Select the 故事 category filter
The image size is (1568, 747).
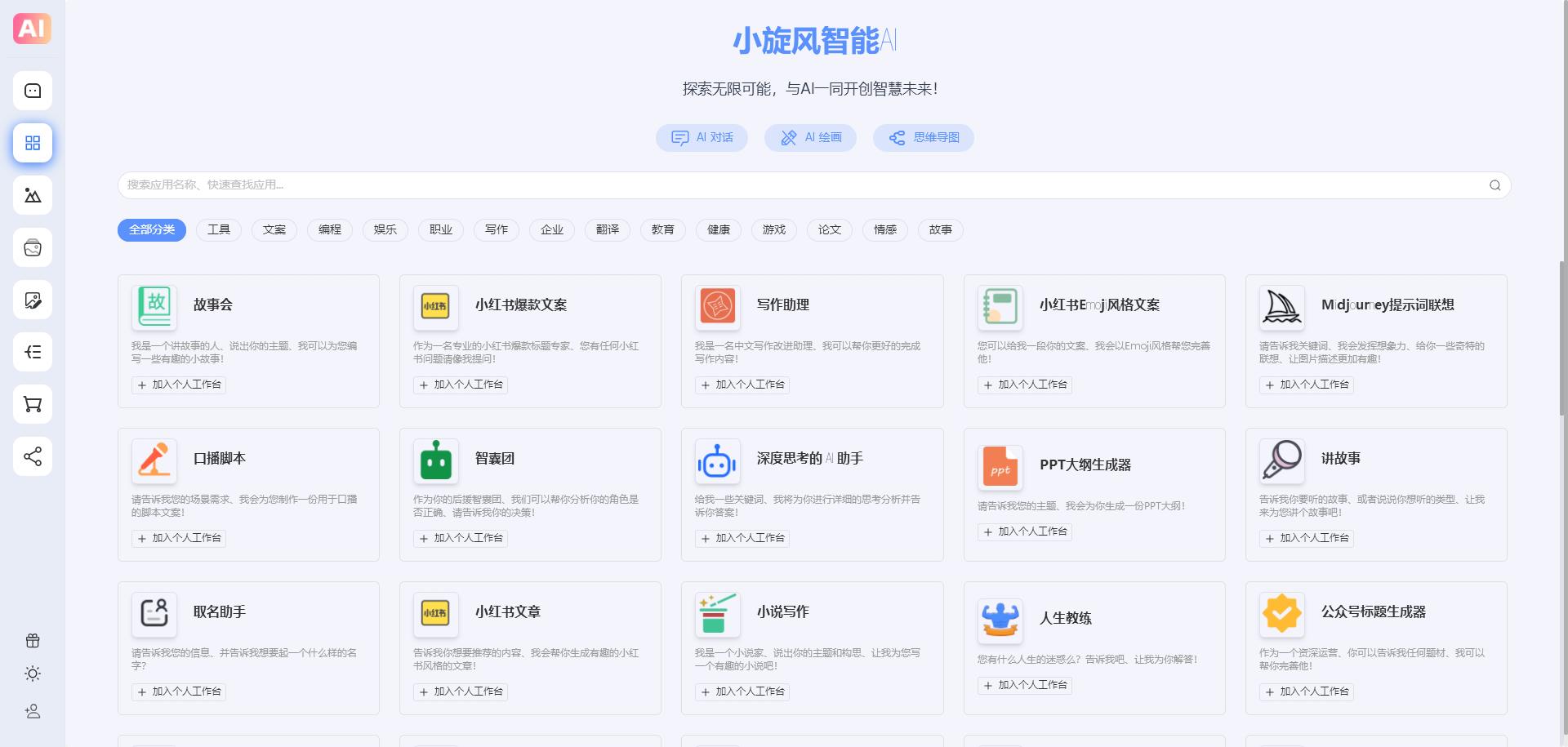940,229
